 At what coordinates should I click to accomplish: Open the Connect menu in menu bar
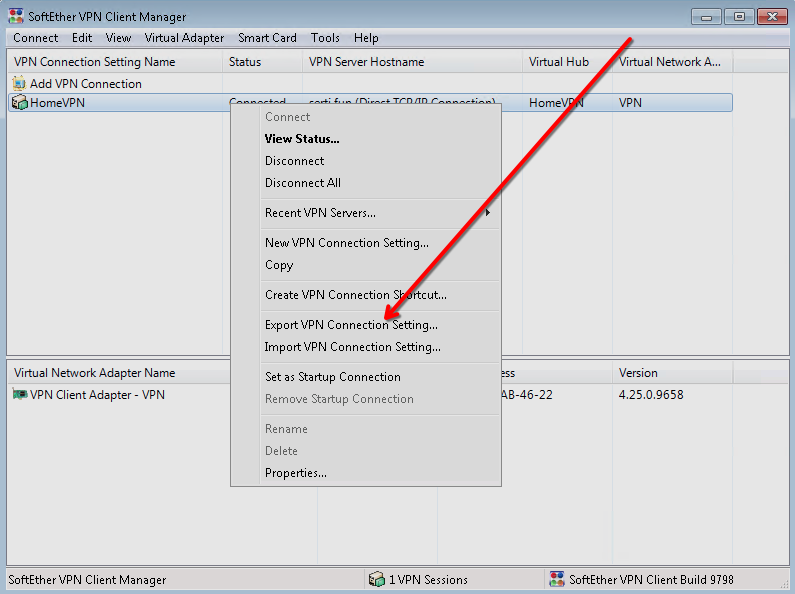[x=36, y=38]
